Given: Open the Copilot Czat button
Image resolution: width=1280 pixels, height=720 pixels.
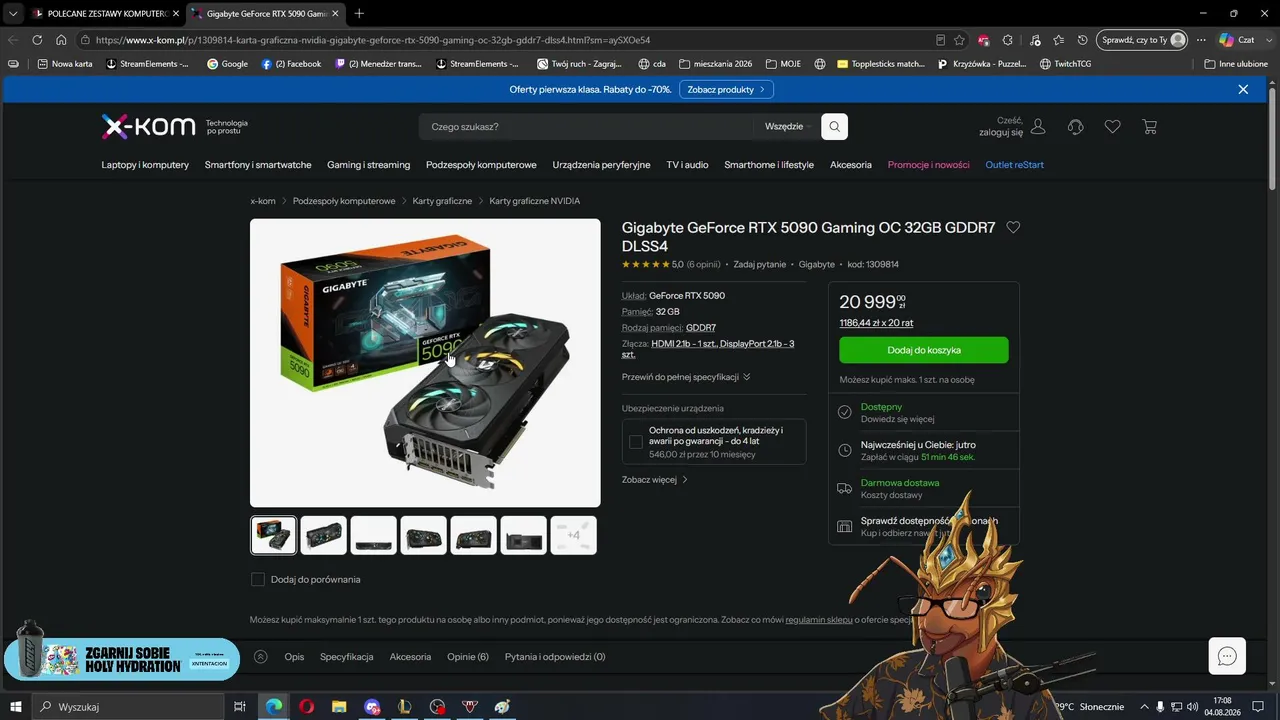Looking at the screenshot, I should coord(1236,40).
